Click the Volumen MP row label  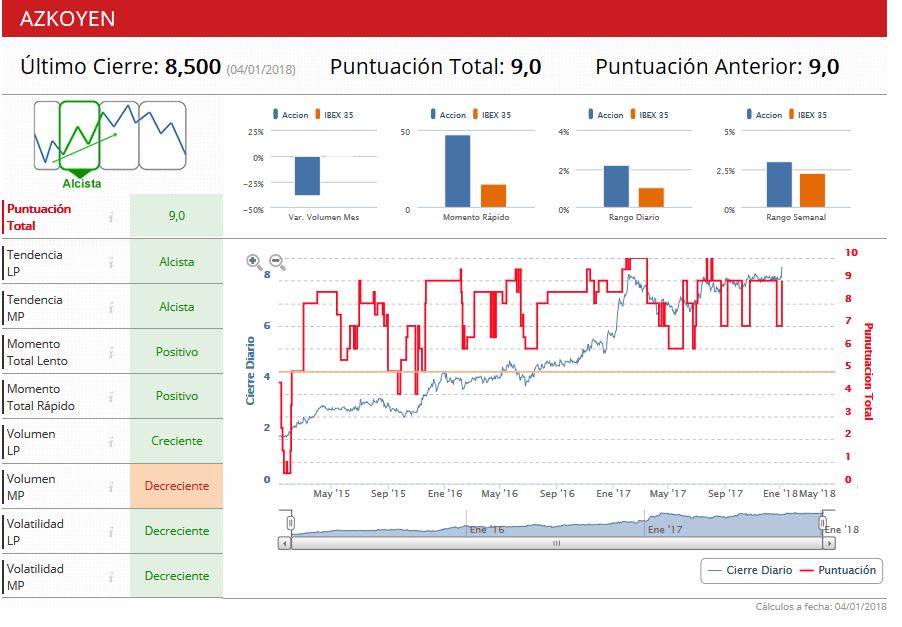coord(31,487)
